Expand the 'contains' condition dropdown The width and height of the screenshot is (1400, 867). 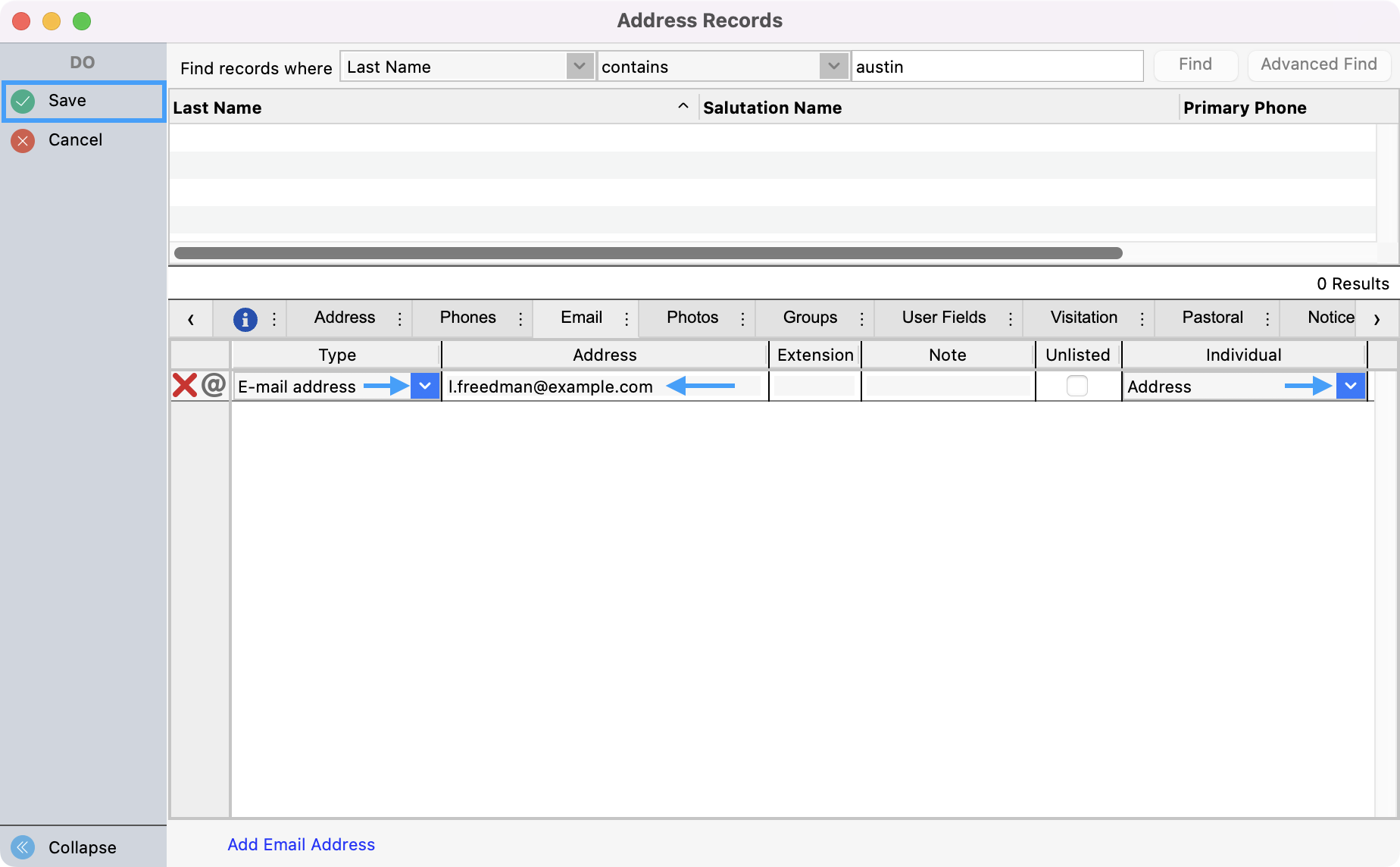[x=833, y=67]
